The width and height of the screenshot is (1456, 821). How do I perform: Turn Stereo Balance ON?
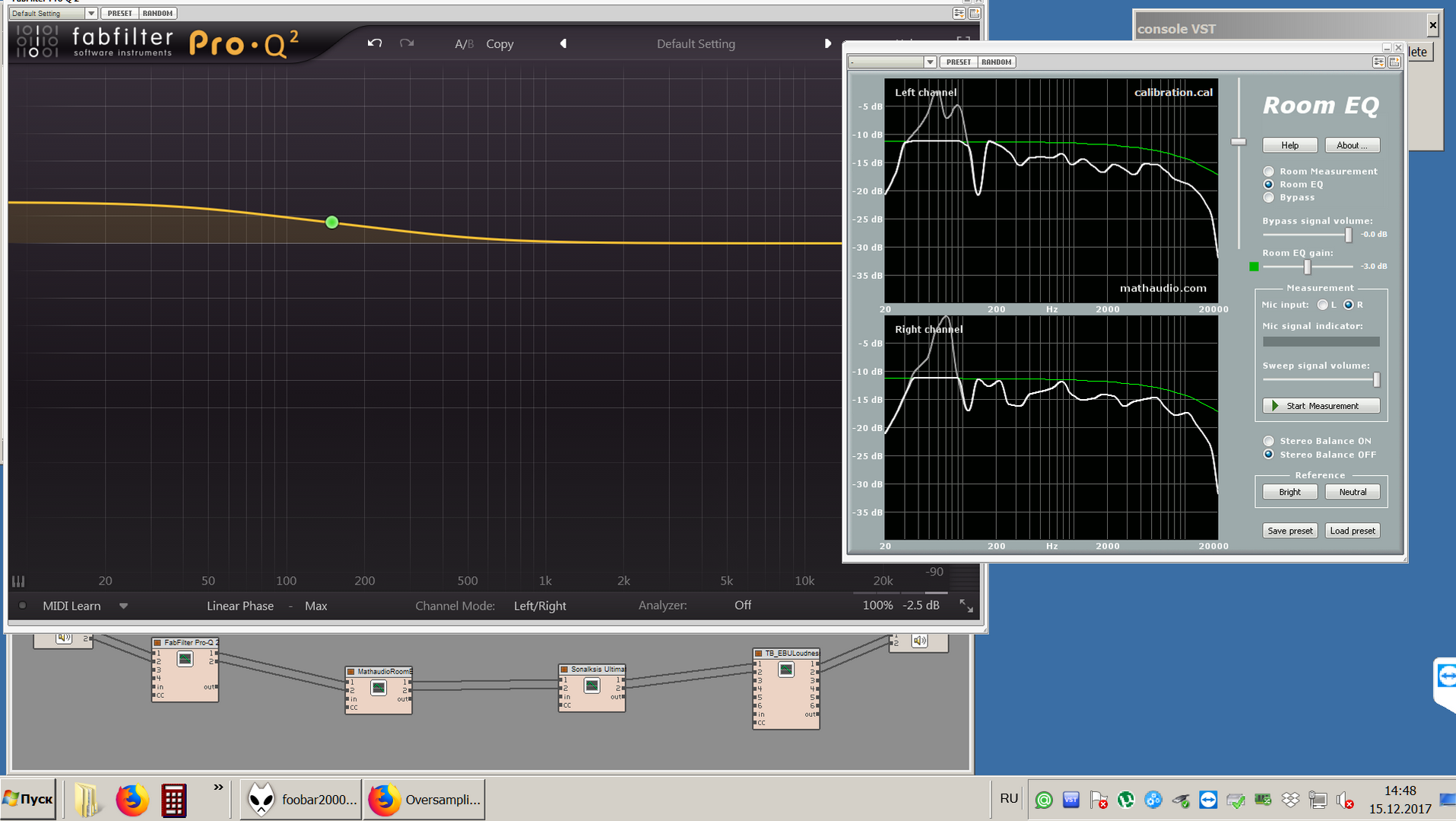[x=1268, y=441]
